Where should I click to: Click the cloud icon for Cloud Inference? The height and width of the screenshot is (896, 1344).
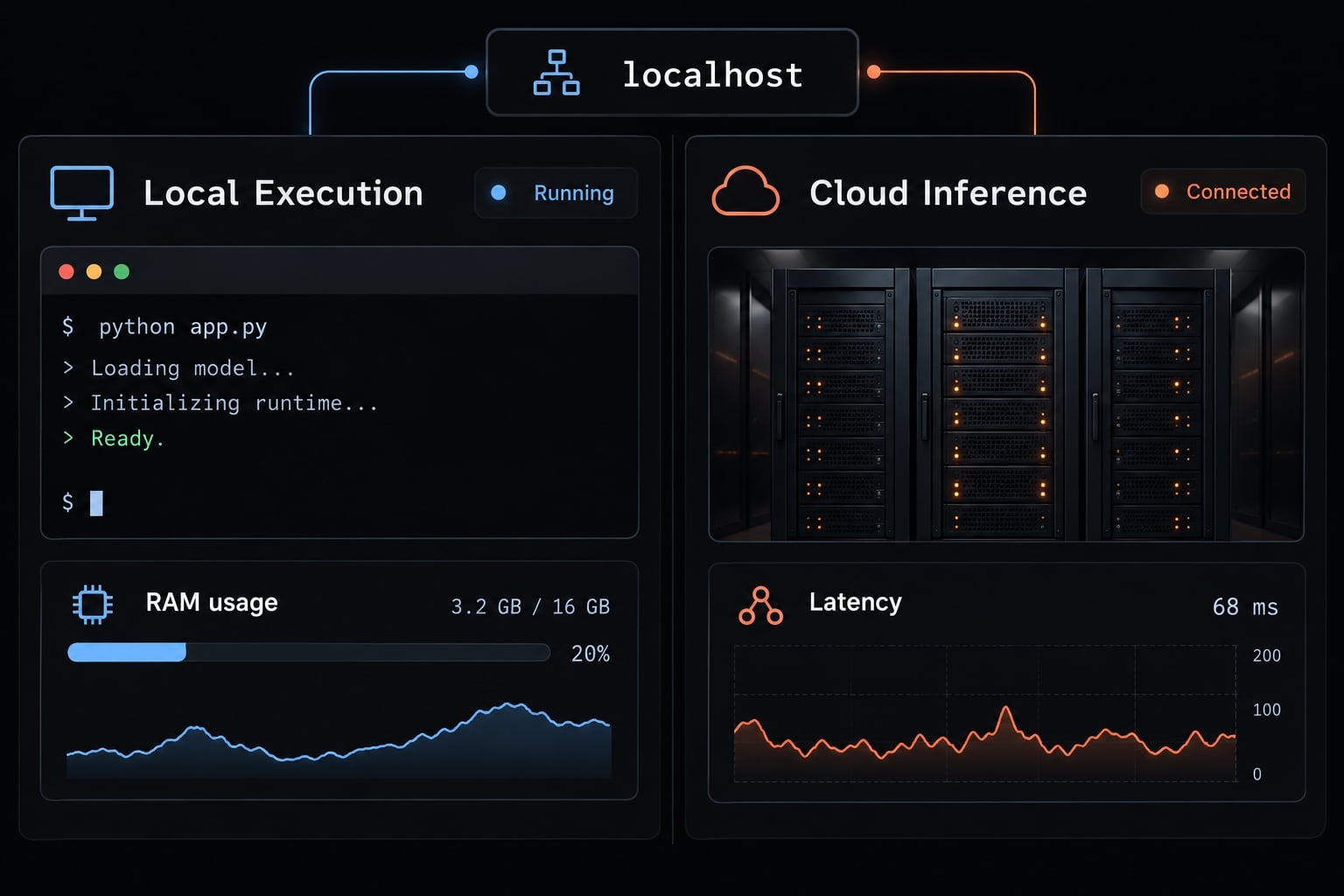tap(745, 191)
